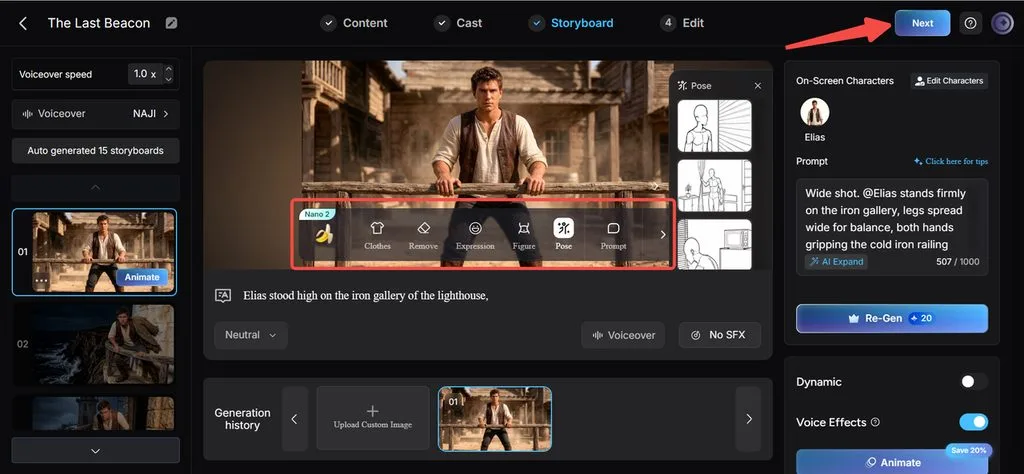
Task: Click Animate on storyboard 01 thumbnail
Action: tap(142, 277)
